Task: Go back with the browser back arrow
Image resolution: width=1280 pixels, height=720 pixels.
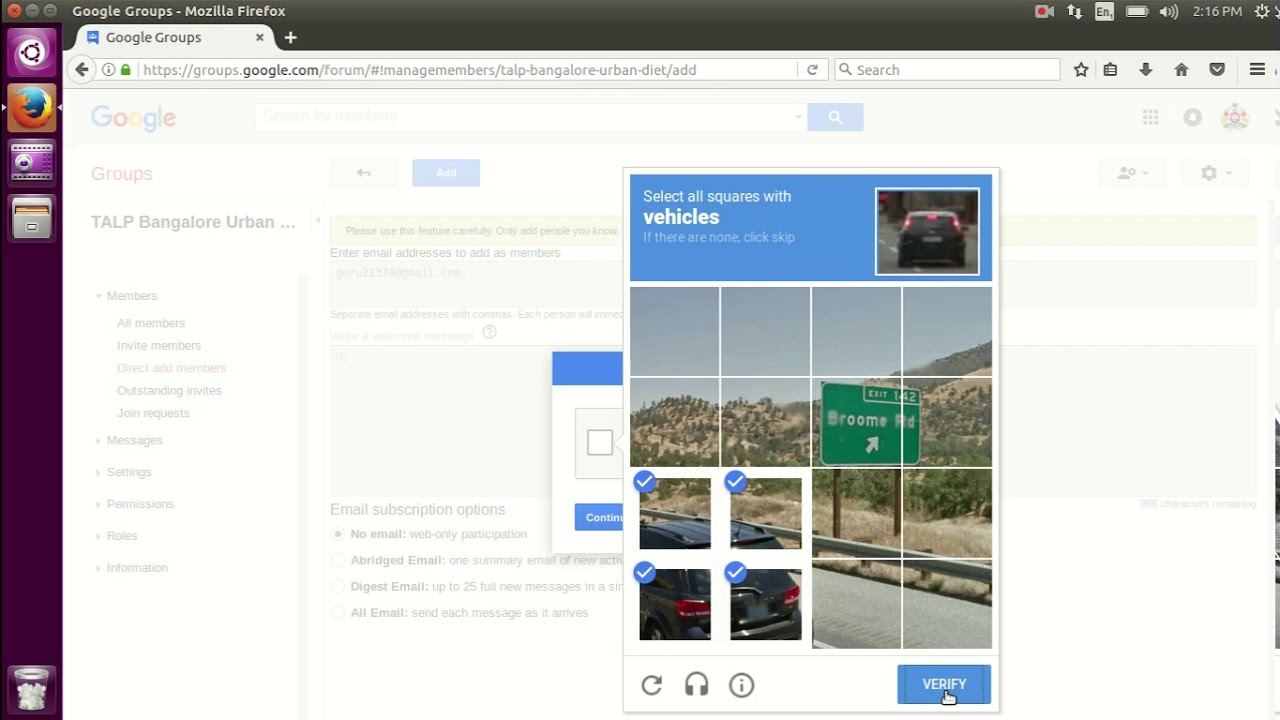Action: (82, 70)
